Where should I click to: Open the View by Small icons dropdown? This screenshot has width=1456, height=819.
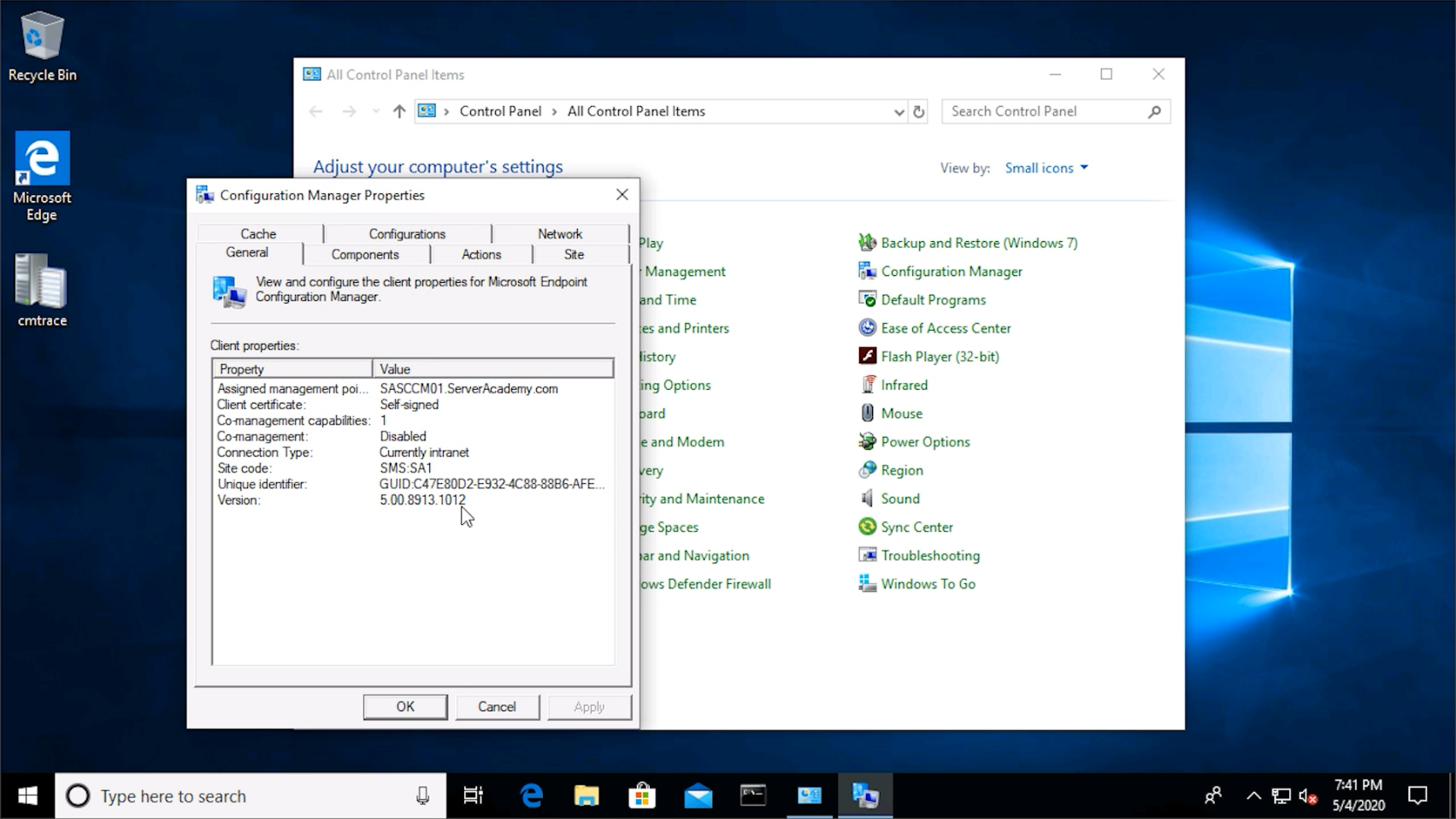1046,168
